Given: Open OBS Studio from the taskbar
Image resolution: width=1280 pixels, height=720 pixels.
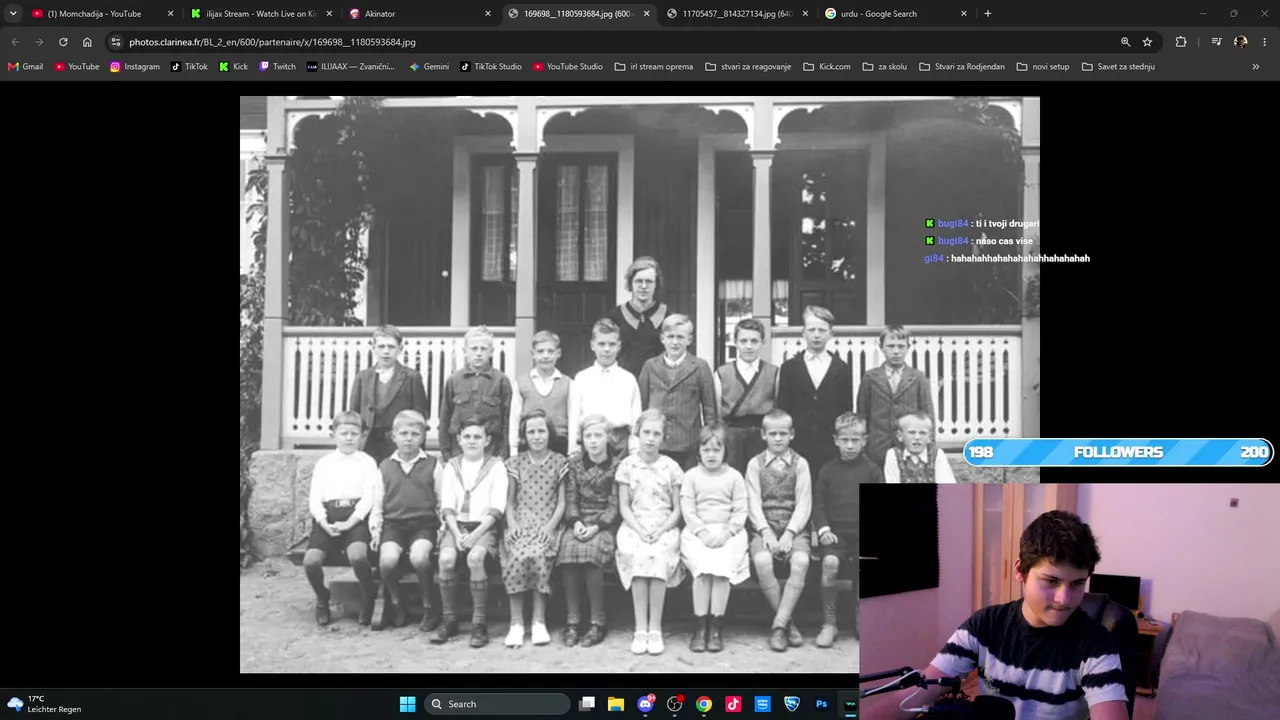Looking at the screenshot, I should coord(675,704).
